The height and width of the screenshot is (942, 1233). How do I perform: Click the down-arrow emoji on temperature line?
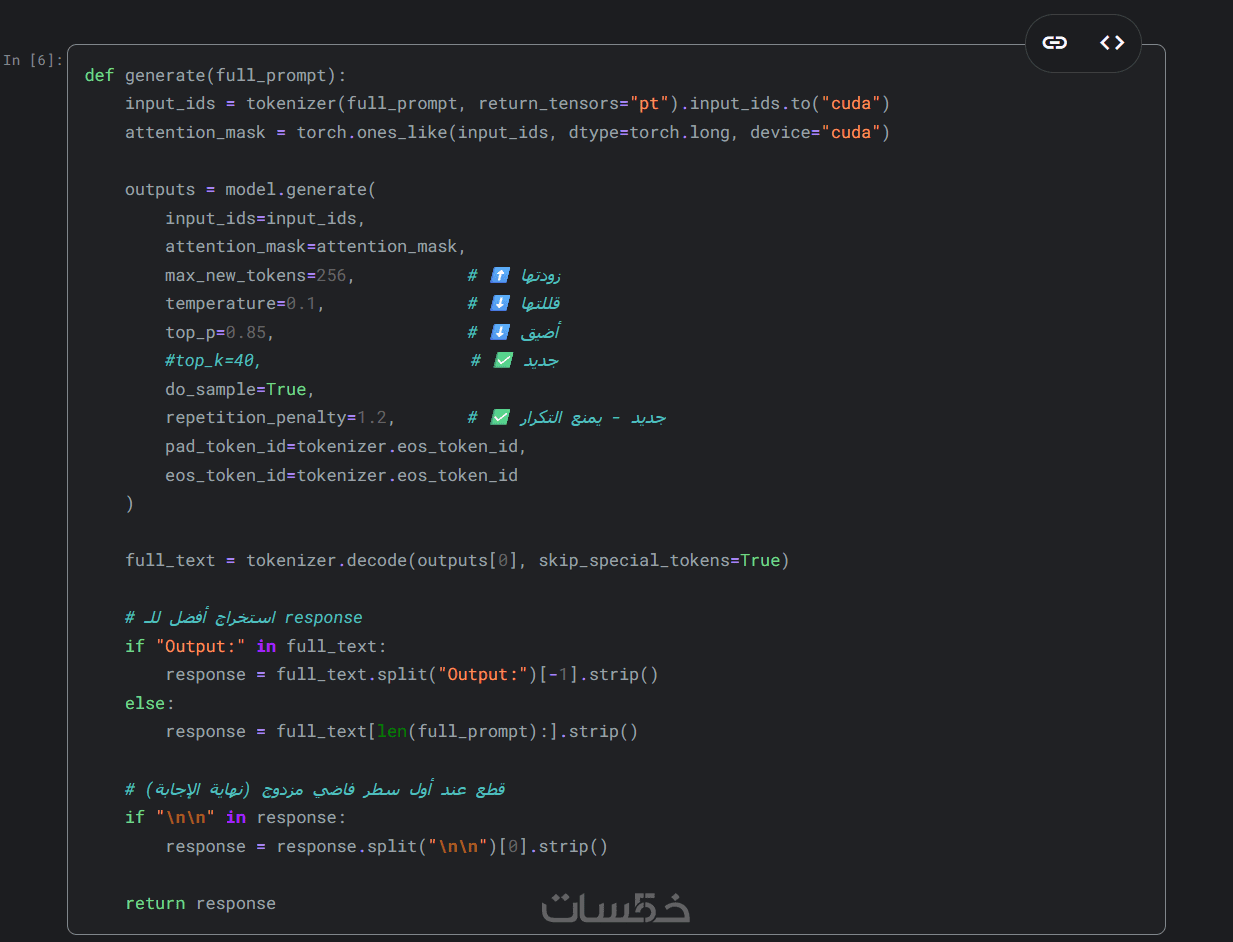click(x=499, y=304)
